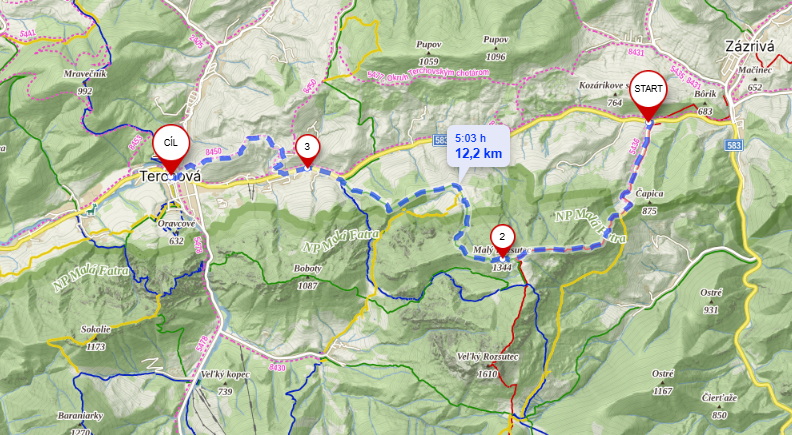Click the Mravečník 992 peak label

[85, 82]
